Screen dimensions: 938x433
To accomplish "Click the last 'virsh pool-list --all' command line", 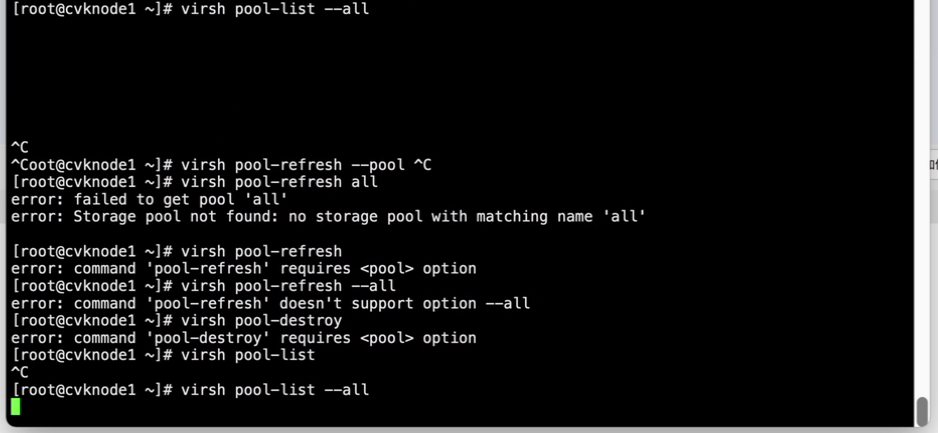I will tap(275, 389).
